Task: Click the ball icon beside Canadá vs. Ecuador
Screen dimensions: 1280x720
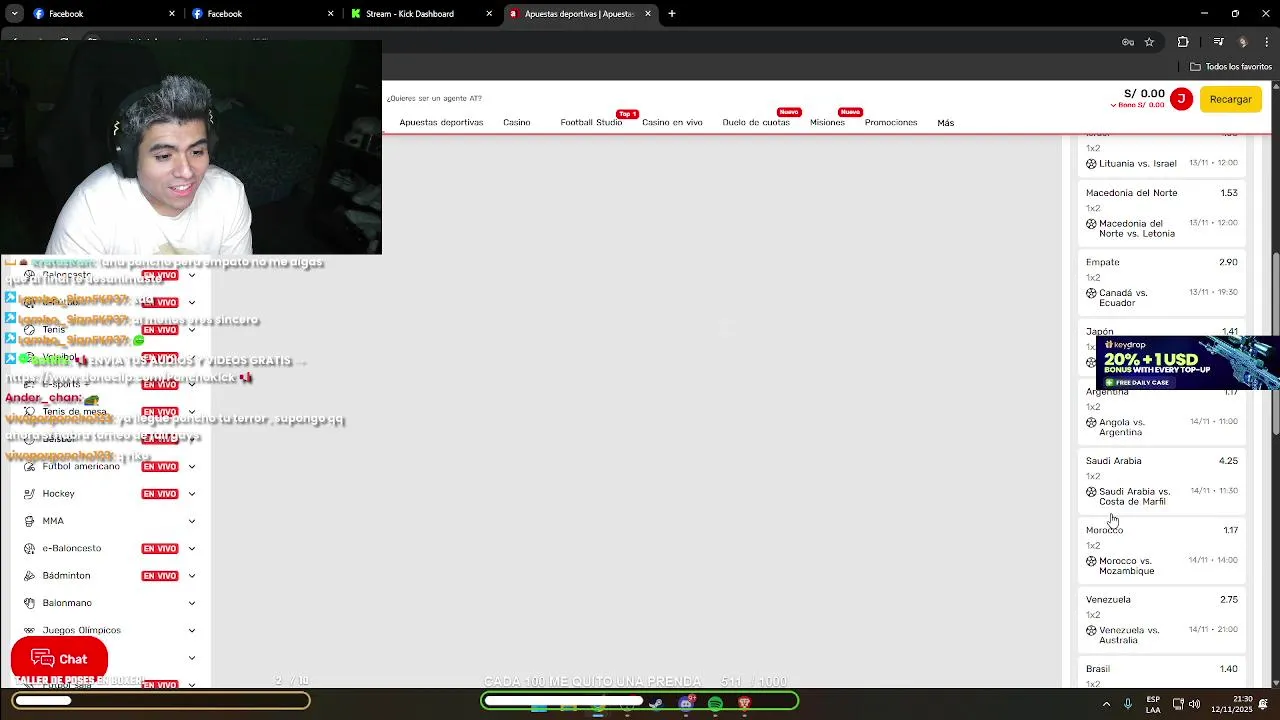Action: click(x=1091, y=293)
